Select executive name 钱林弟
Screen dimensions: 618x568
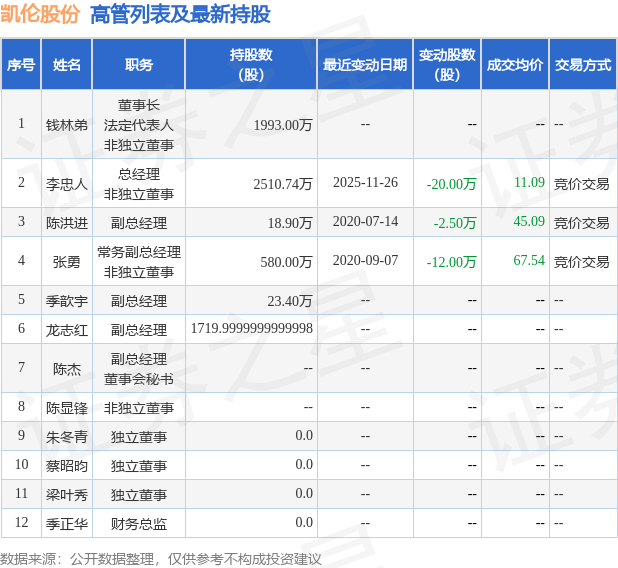67,125
